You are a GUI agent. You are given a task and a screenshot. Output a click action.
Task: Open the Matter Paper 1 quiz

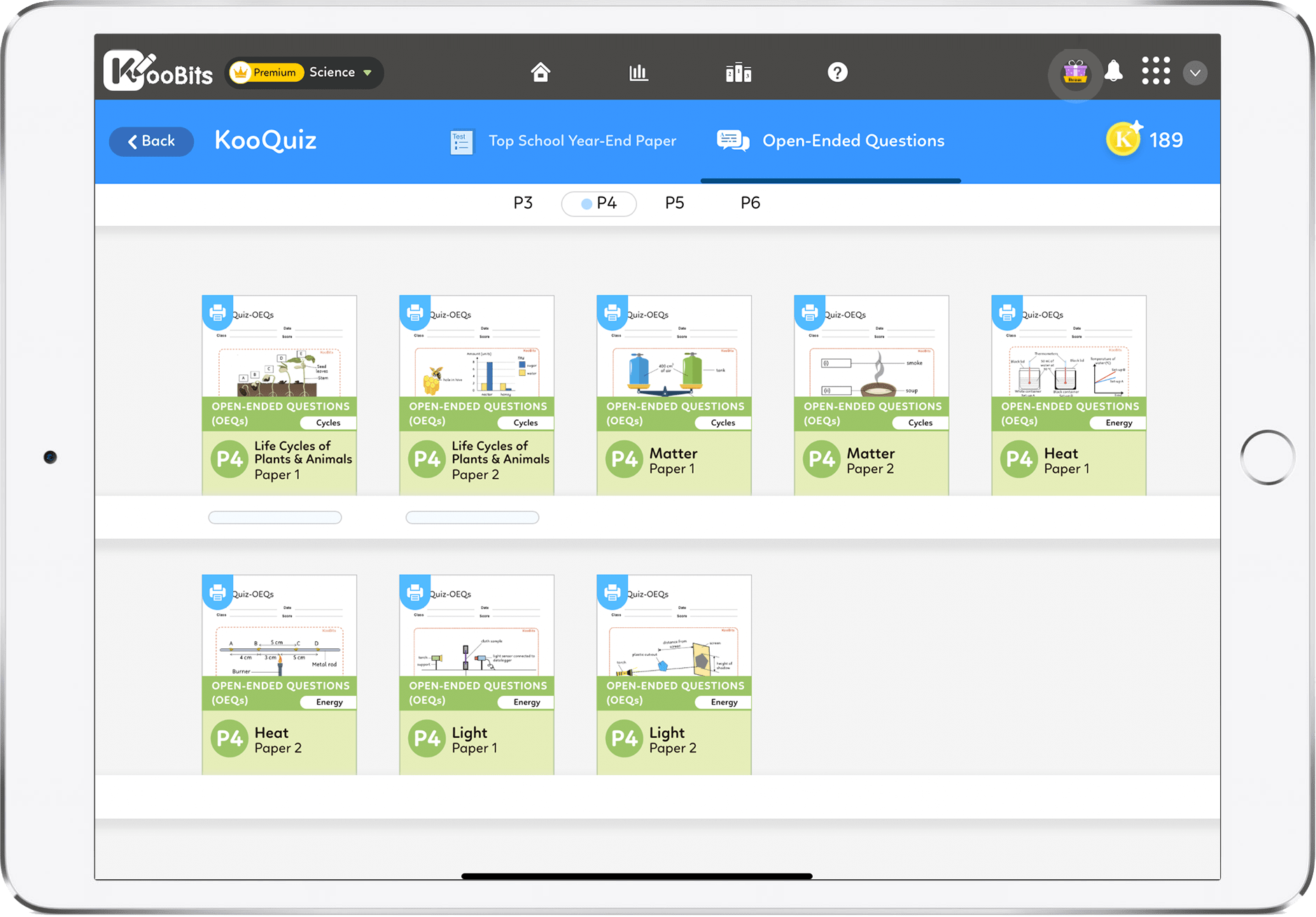pos(674,395)
